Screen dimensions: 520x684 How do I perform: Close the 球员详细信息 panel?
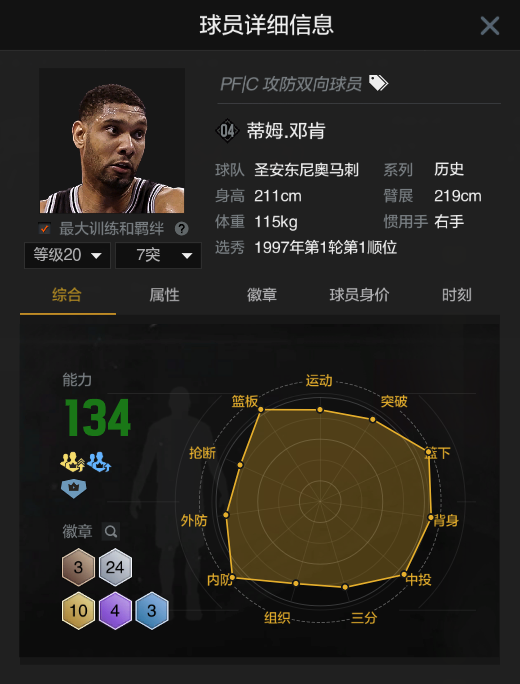click(489, 26)
